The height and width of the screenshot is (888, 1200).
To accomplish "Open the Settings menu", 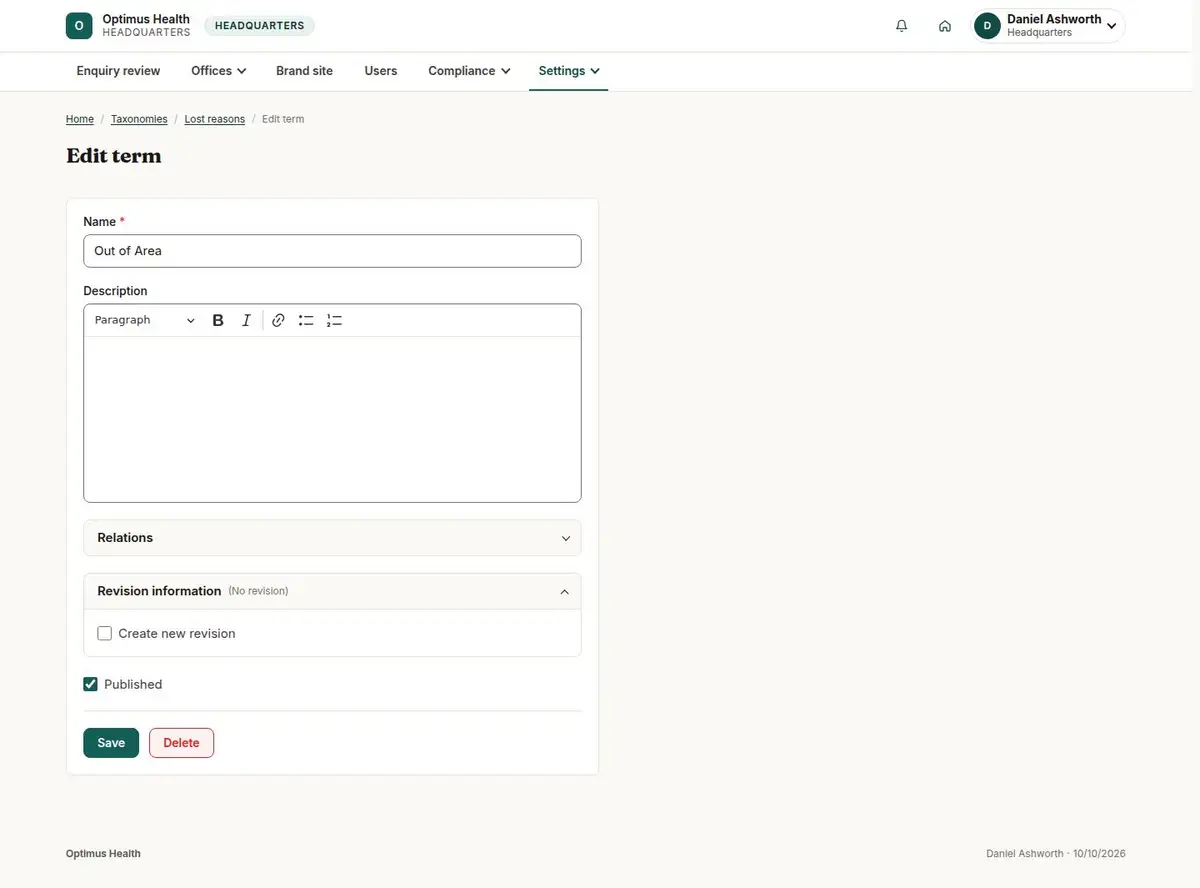I will coord(568,71).
